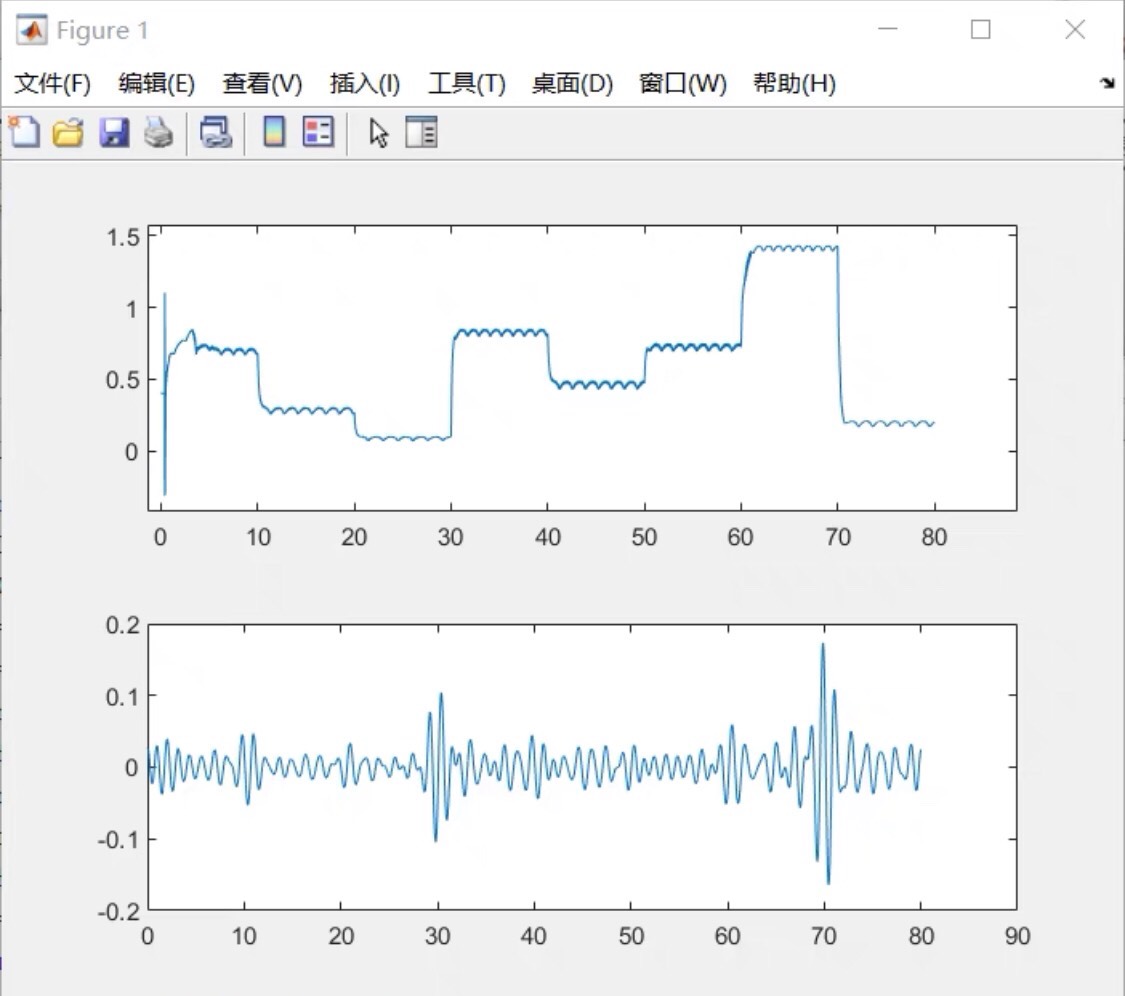The width and height of the screenshot is (1125, 996).
Task: Open the 窗口(W) menu
Action: click(x=682, y=83)
